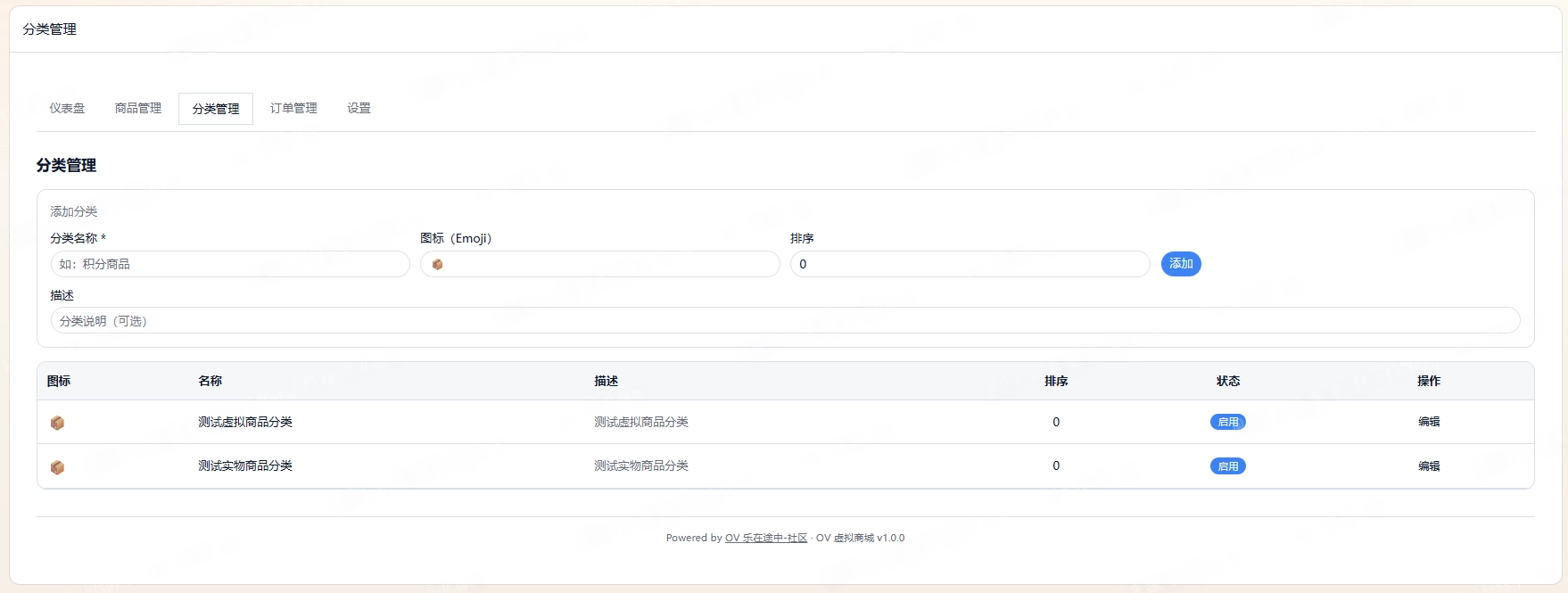The height and width of the screenshot is (593, 1568).
Task: Click the sort value 0 of 测试实物商品分类
Action: (1056, 465)
